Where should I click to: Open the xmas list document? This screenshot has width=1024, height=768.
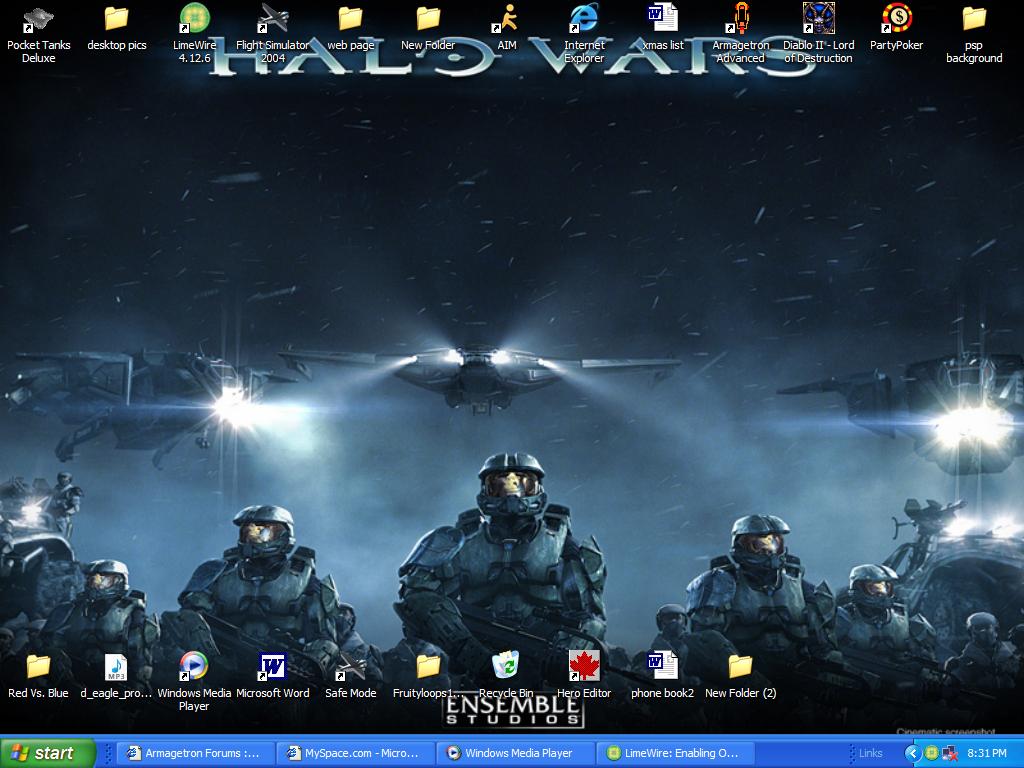pyautogui.click(x=662, y=20)
